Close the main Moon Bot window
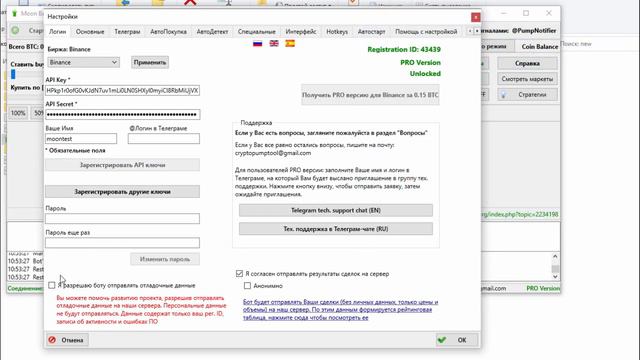The width and height of the screenshot is (640, 360). pos(549,13)
